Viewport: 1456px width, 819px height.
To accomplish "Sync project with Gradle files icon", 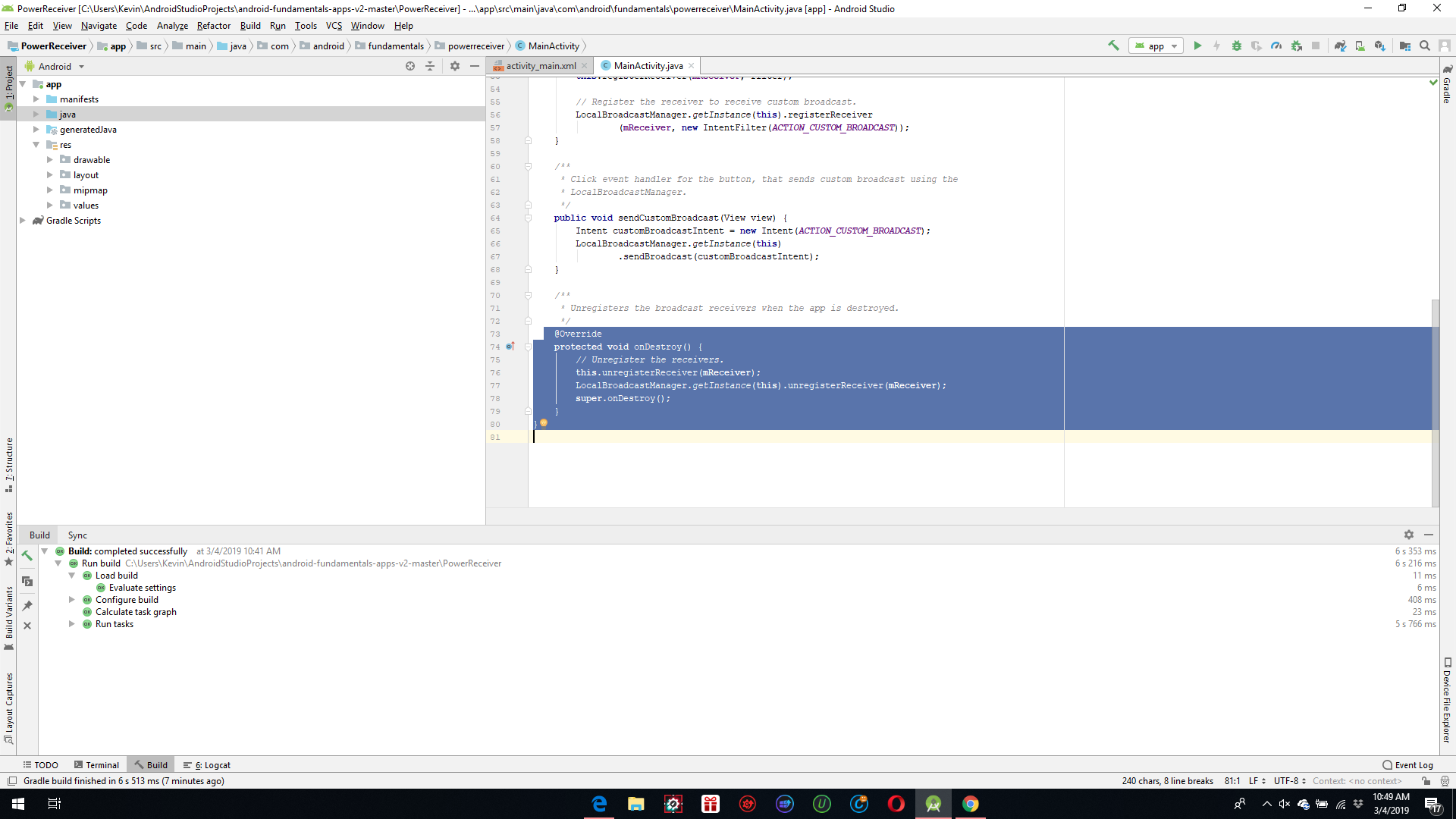I will (x=1340, y=45).
